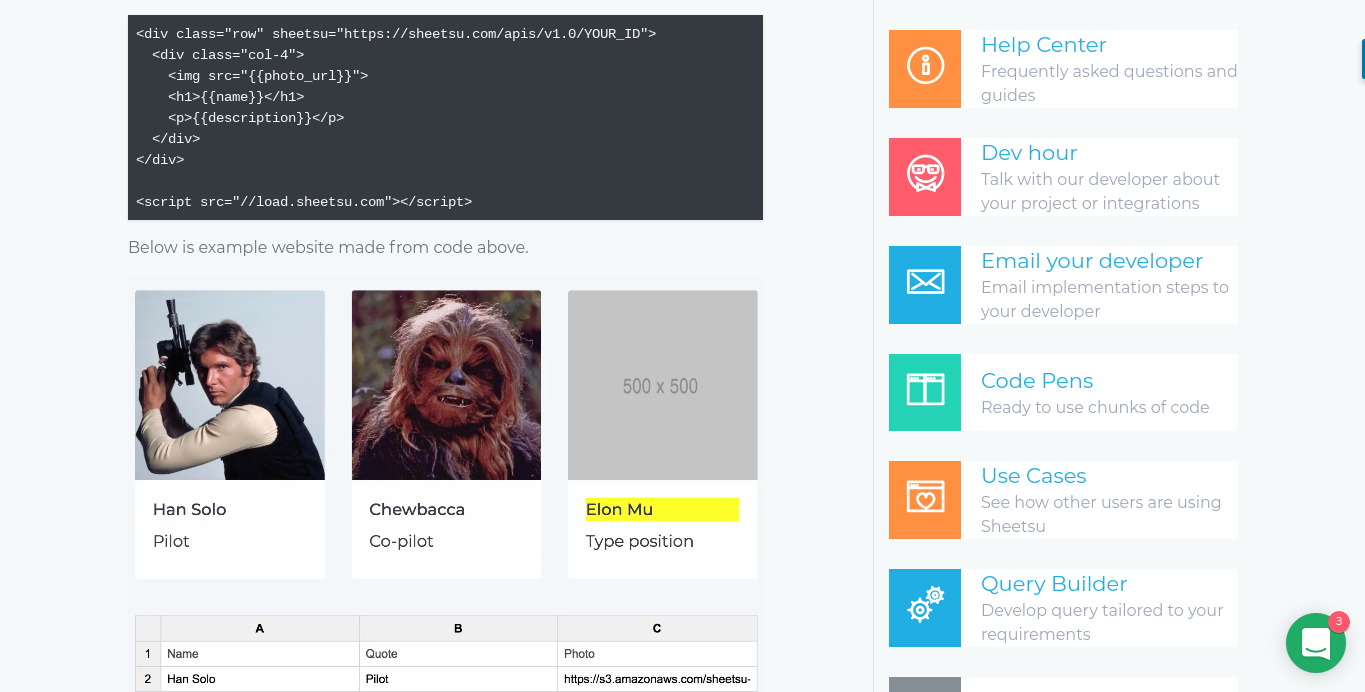
Task: Click the div class row sheetsu code line
Action: pyautogui.click(x=396, y=34)
